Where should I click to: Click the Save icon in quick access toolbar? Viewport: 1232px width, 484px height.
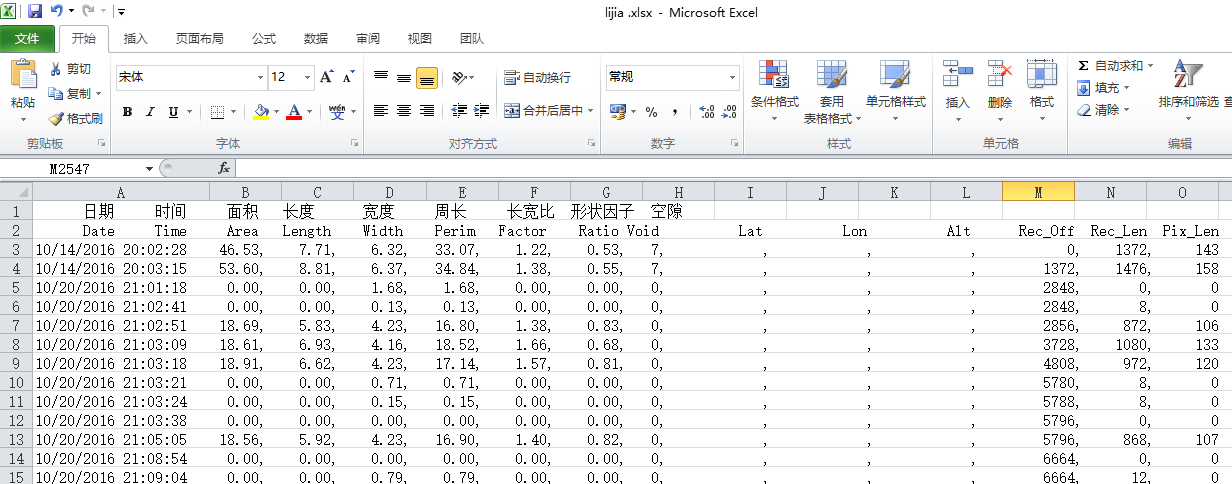(x=35, y=12)
